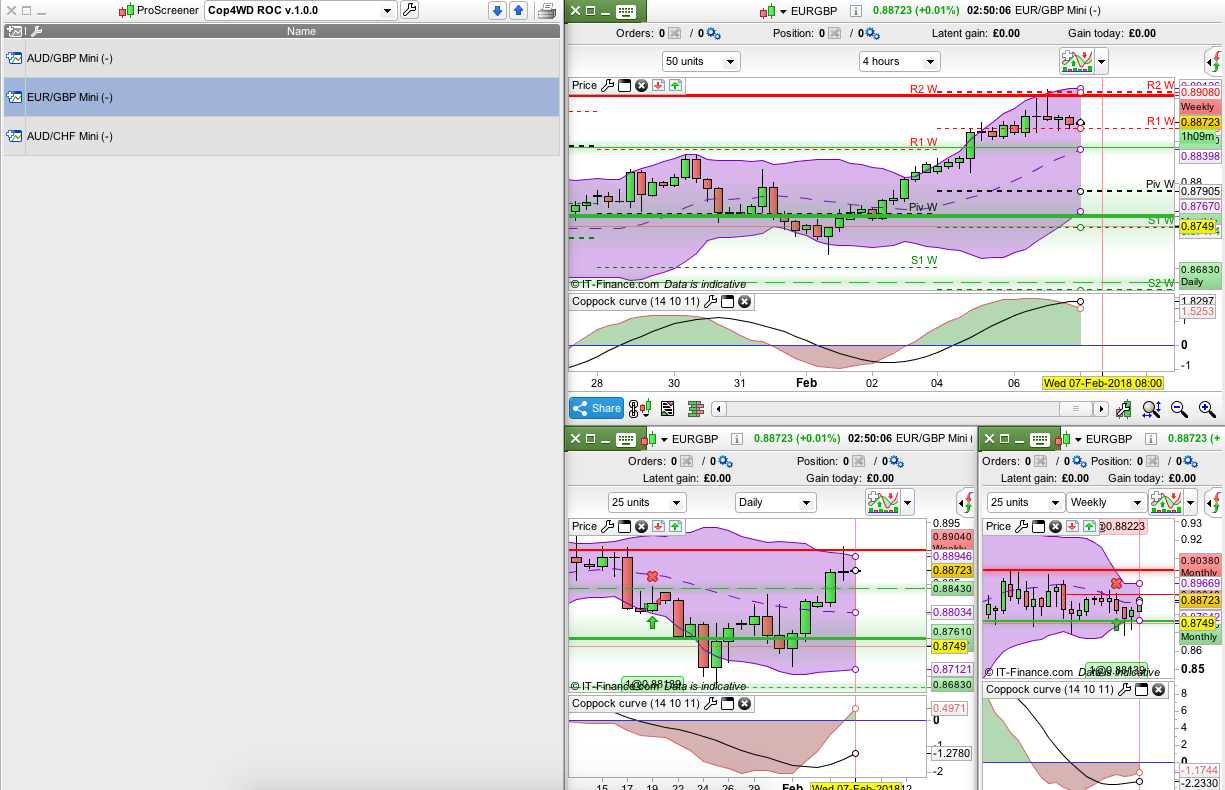Toggle Coppock curve window icon in Daily chart
This screenshot has height=790, width=1225.
coord(727,703)
